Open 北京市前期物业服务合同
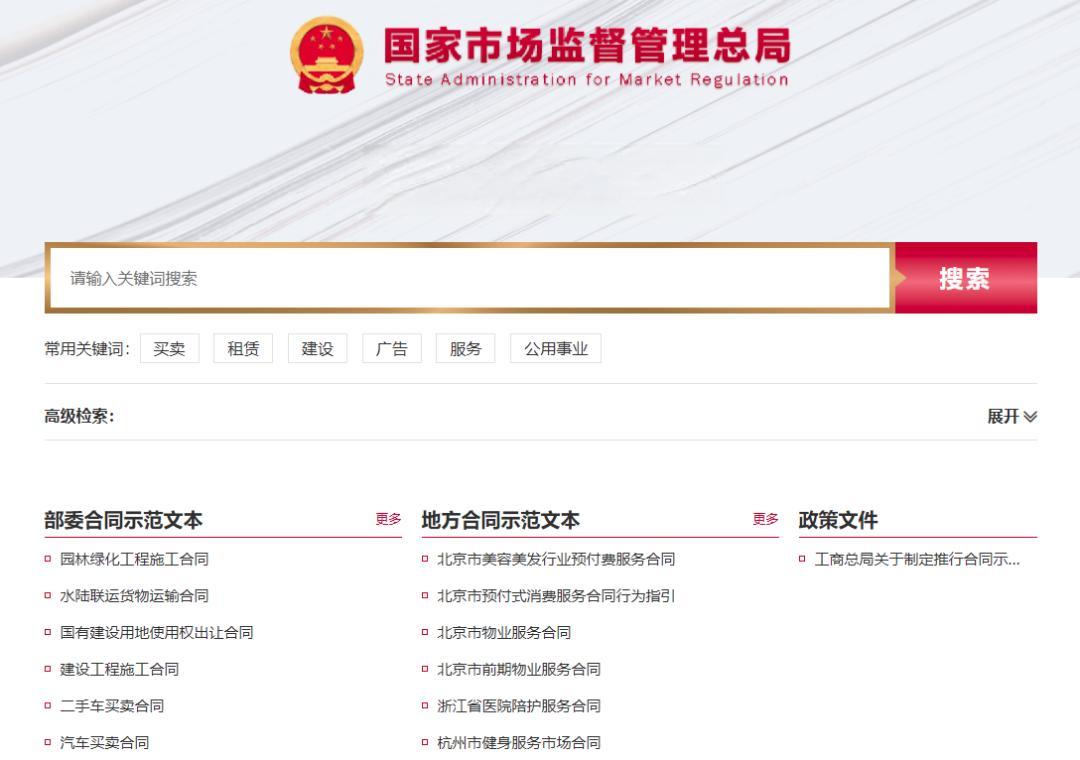The width and height of the screenshot is (1080, 760). (x=519, y=669)
